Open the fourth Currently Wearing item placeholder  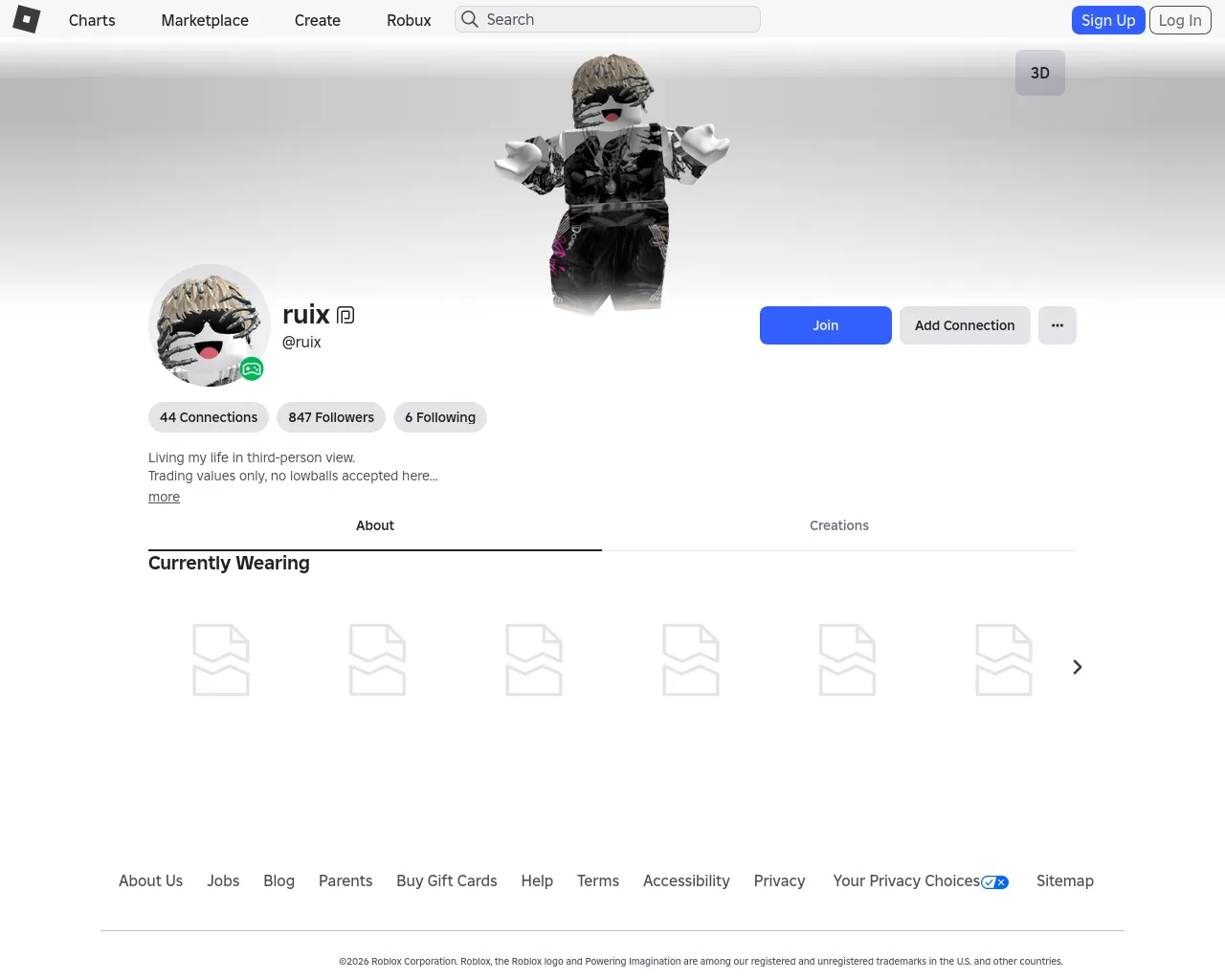691,660
